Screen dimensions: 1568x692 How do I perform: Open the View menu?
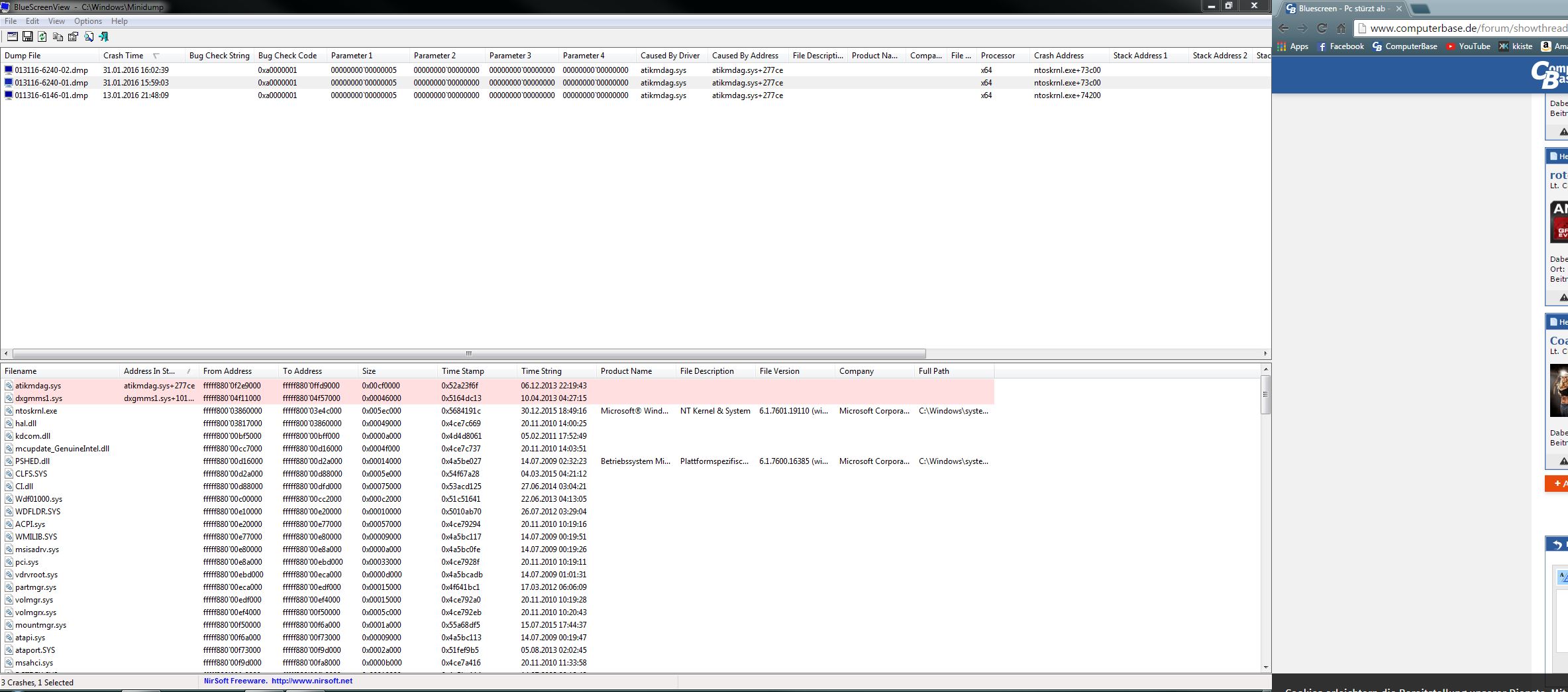[x=56, y=21]
